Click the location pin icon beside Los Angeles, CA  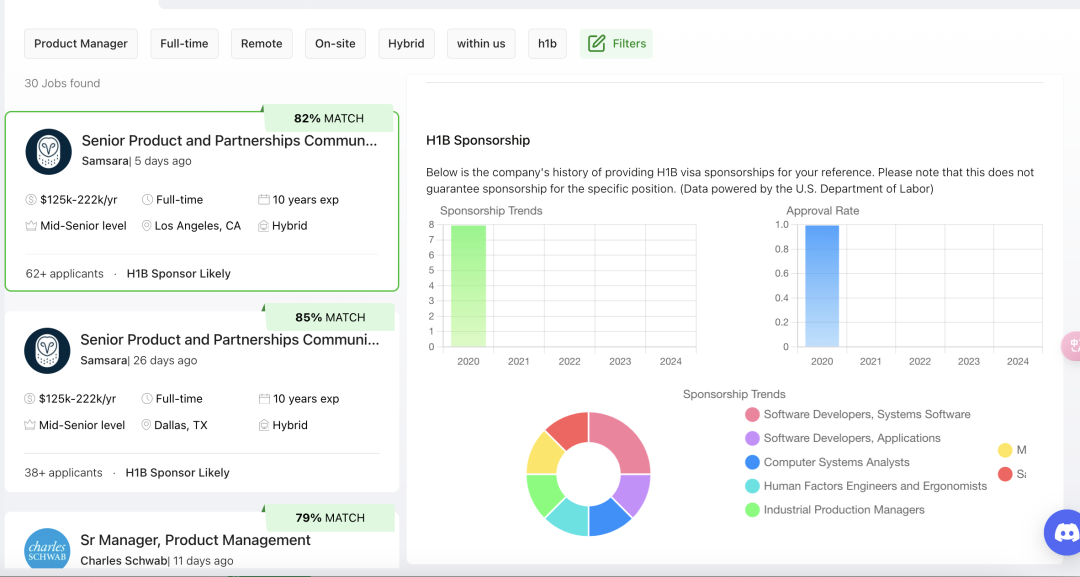click(147, 226)
